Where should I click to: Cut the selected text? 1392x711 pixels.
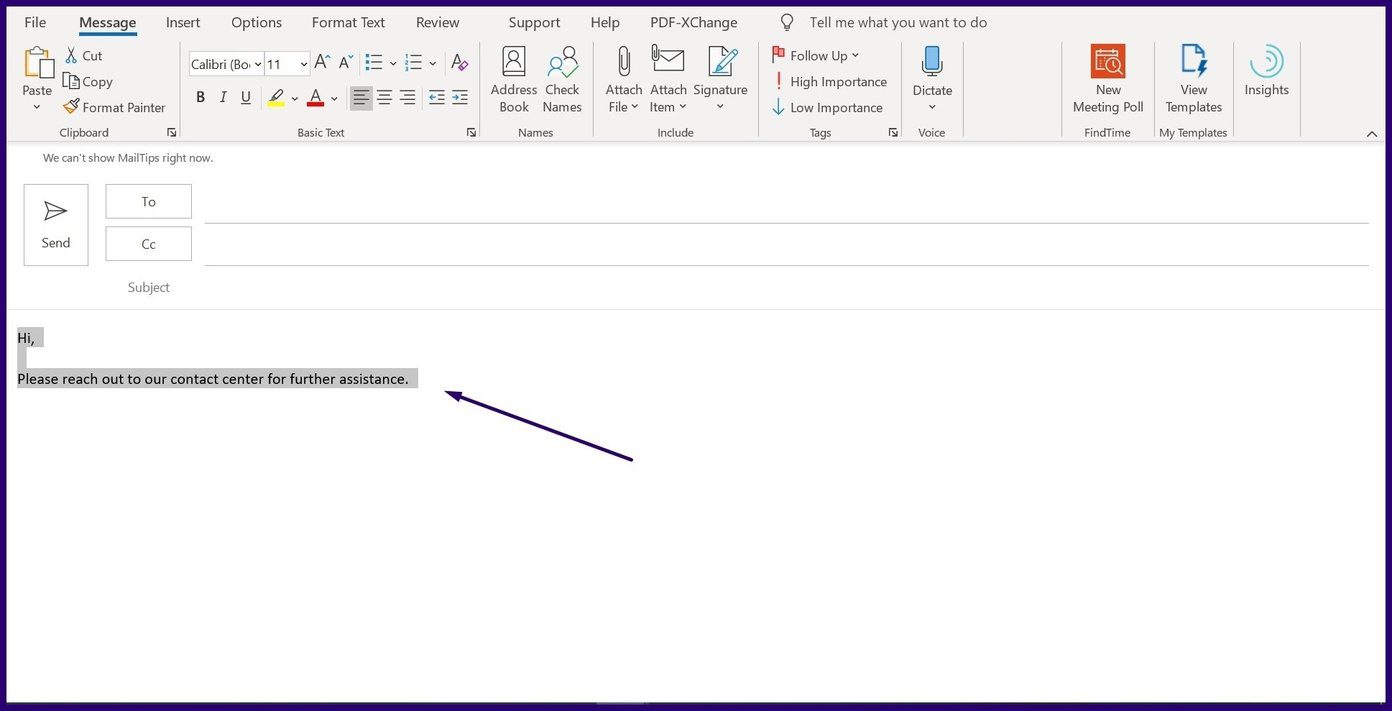point(83,56)
